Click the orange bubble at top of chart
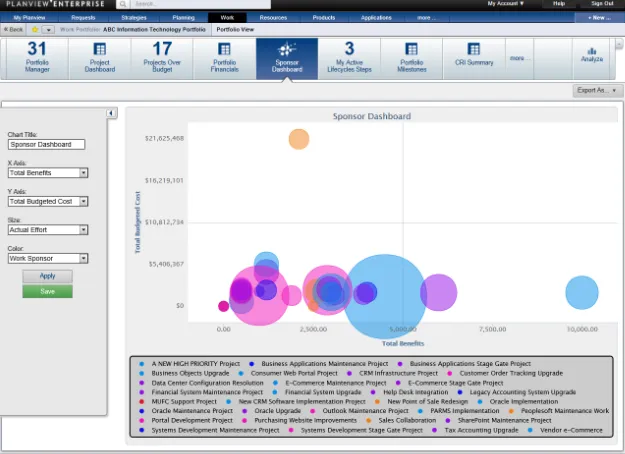 click(299, 139)
